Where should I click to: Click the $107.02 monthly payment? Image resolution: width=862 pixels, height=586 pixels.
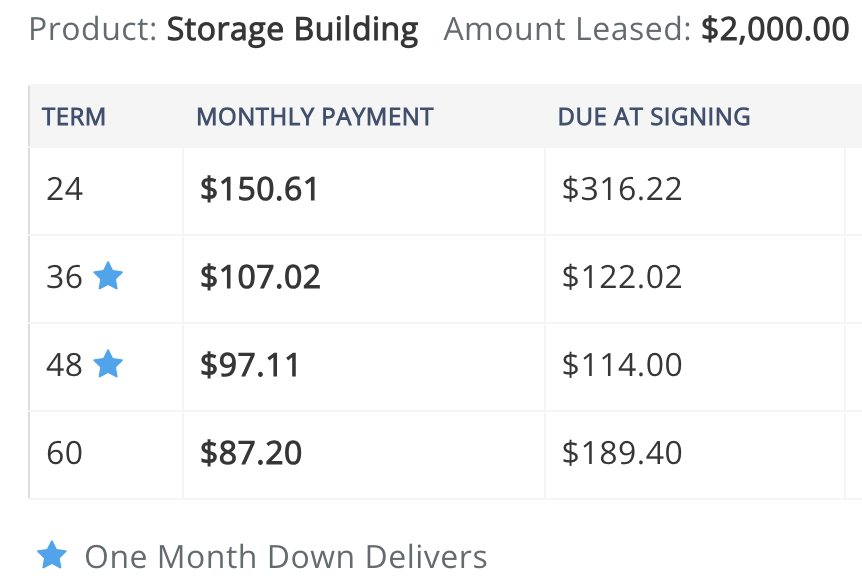click(260, 277)
